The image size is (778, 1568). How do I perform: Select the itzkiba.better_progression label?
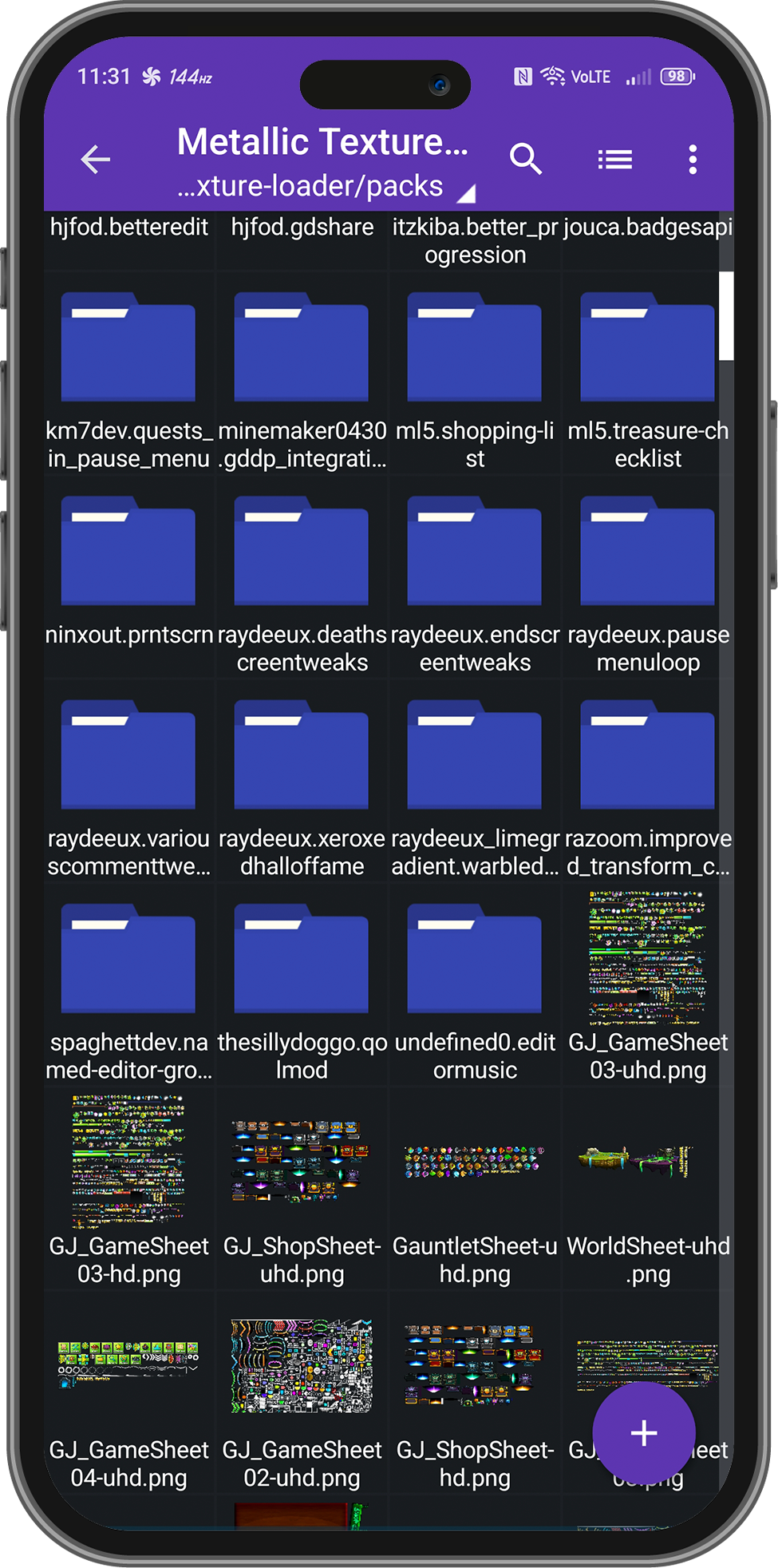[475, 240]
